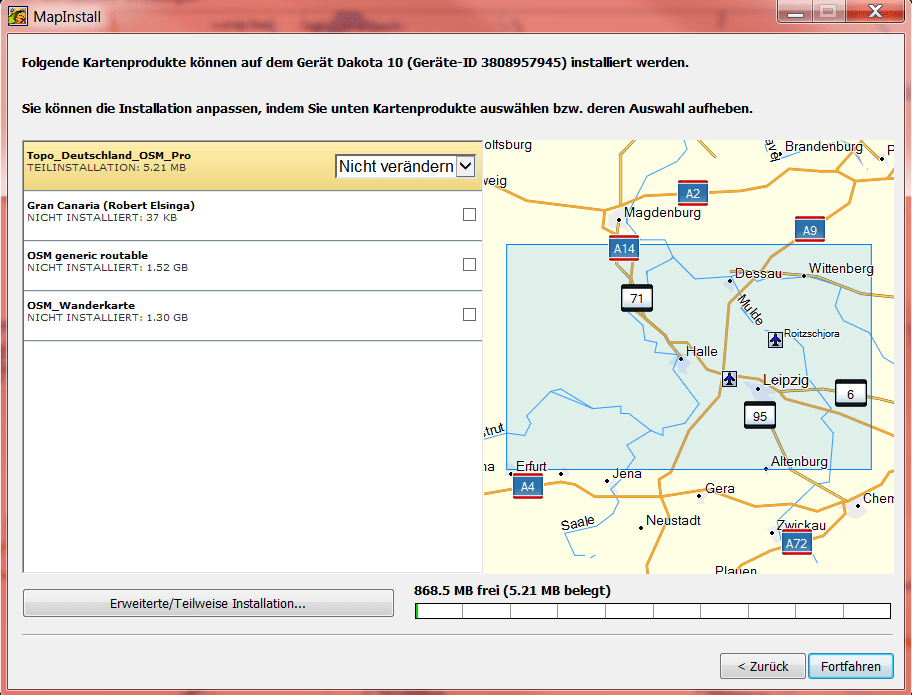Click the A9 autobahn shield on the map
This screenshot has height=695, width=912.
[810, 229]
